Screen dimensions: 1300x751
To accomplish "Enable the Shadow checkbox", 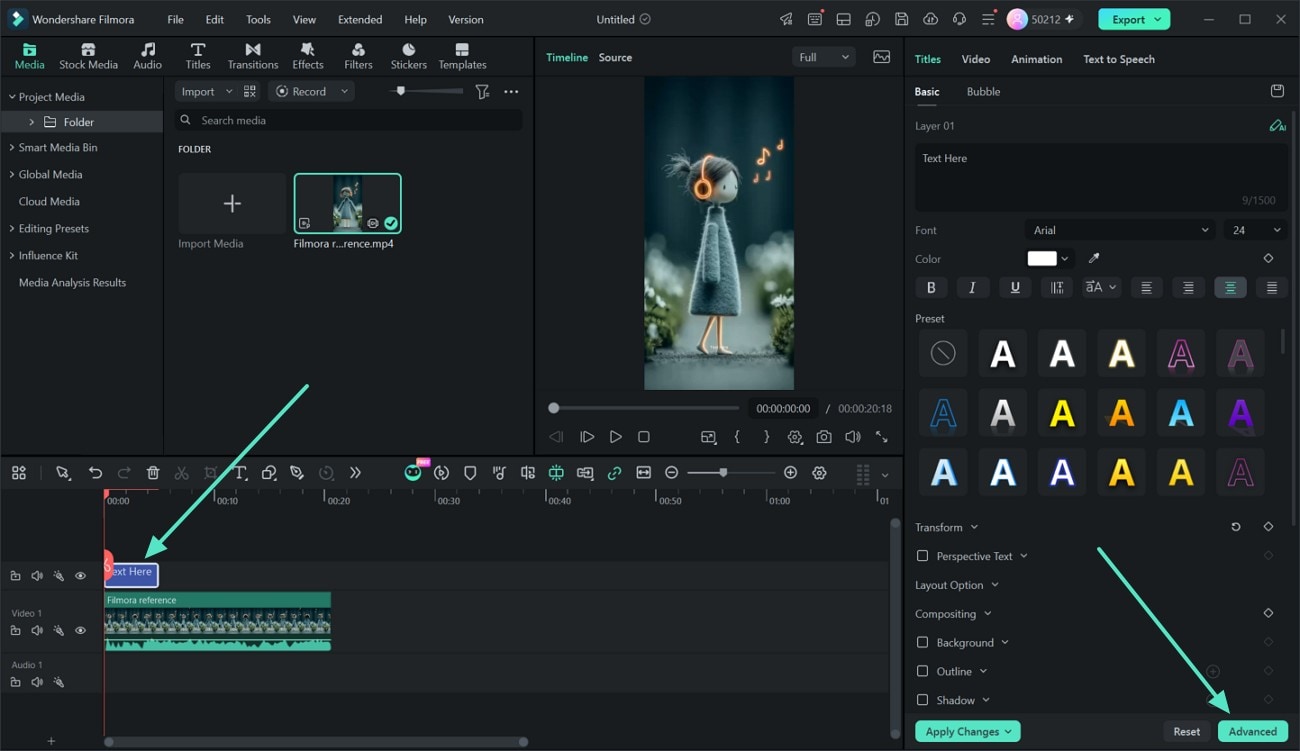I will tap(922, 700).
